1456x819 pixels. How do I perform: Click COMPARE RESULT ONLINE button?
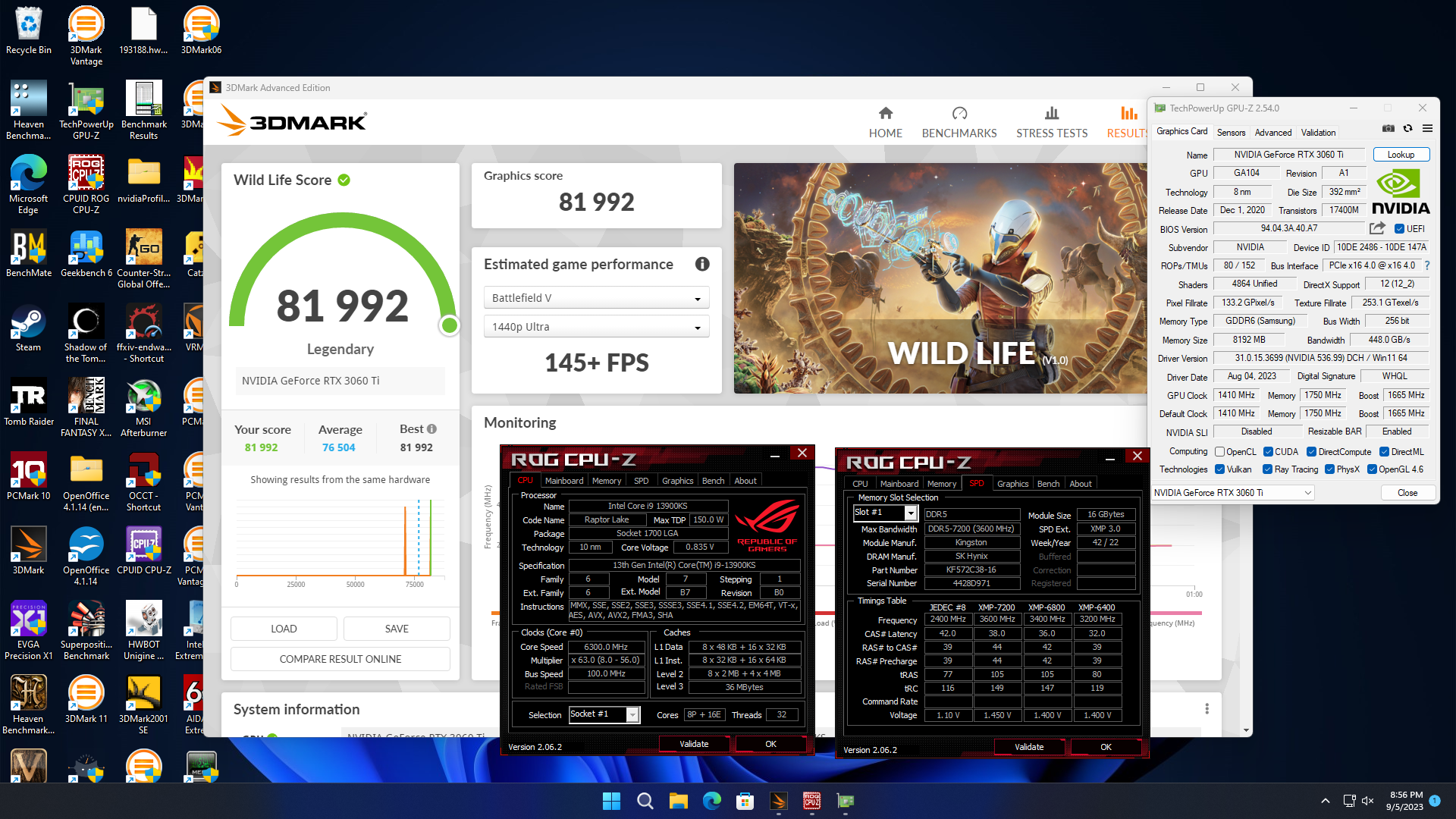click(x=340, y=659)
